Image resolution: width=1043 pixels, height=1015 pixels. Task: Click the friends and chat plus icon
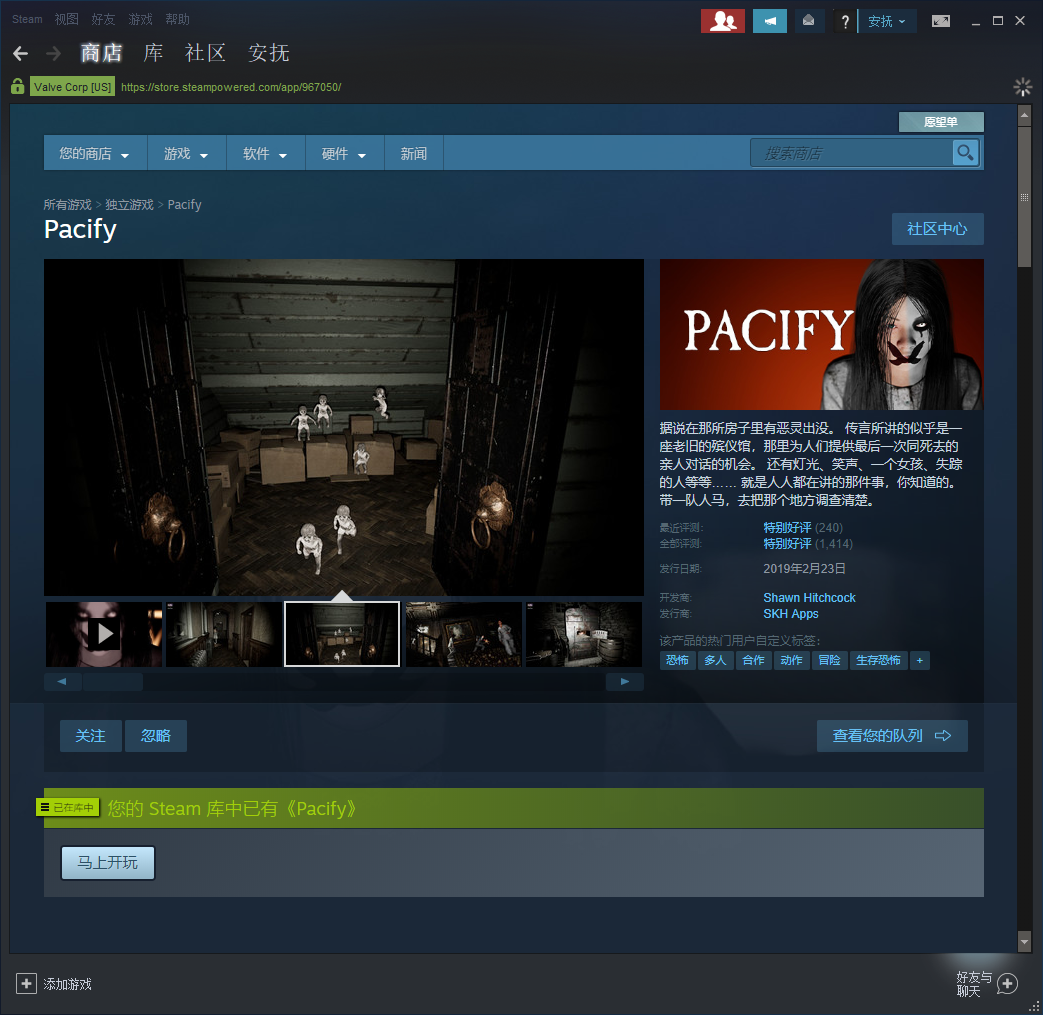(x=1007, y=984)
